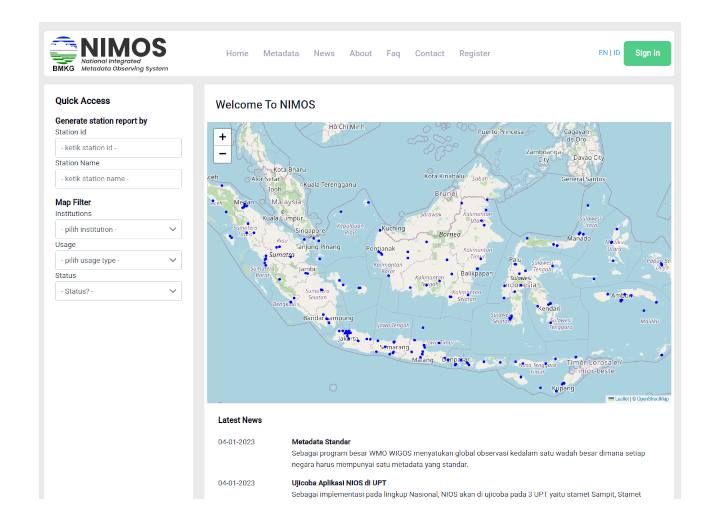The width and height of the screenshot is (720, 520).
Task: Open the Faq page
Action: [393, 54]
